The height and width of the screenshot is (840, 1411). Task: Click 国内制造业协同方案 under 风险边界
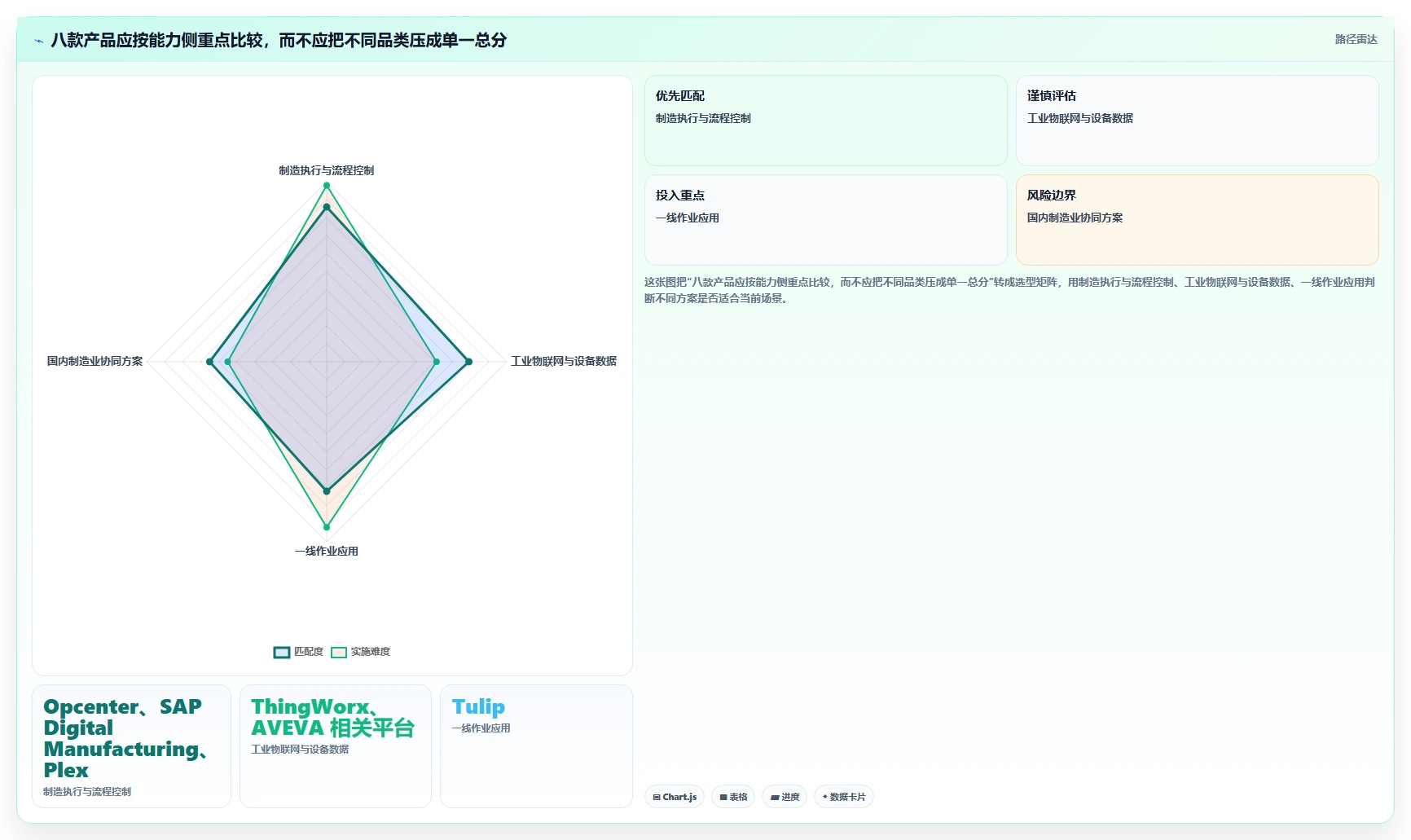pos(1075,218)
